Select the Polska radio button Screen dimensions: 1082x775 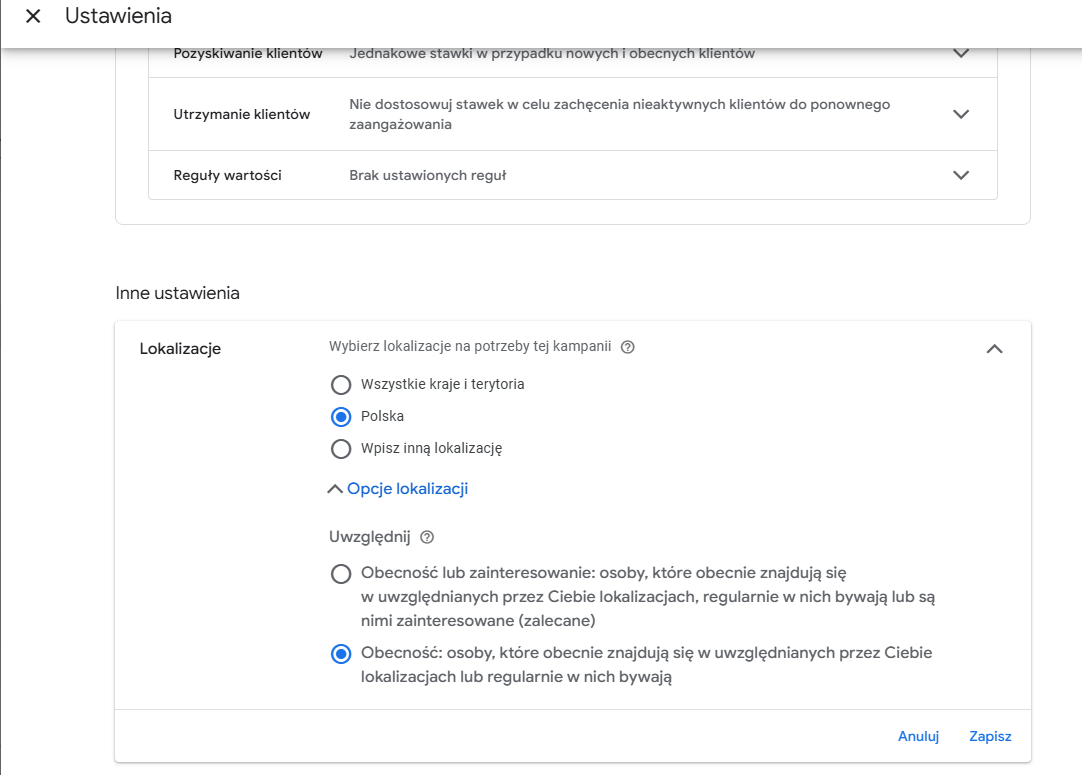point(341,416)
